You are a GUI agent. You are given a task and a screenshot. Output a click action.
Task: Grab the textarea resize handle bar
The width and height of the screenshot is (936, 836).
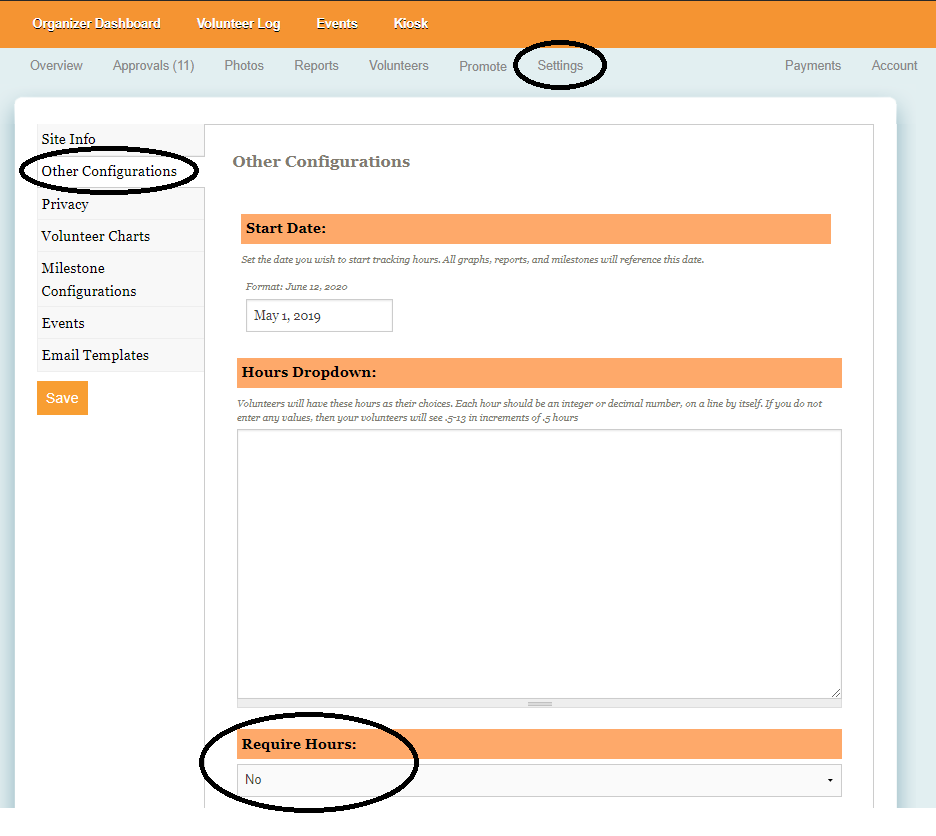(539, 703)
